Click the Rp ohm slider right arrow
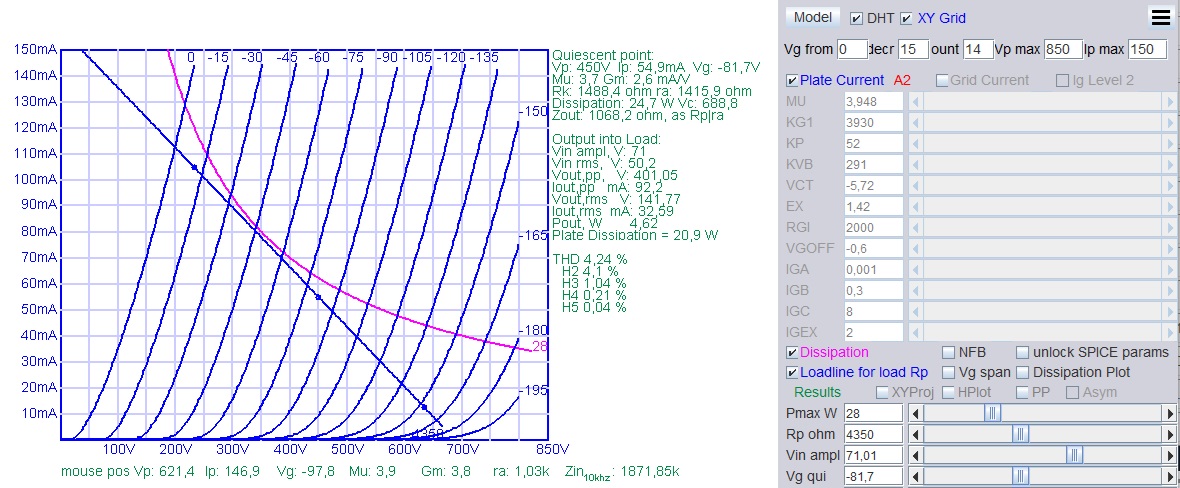The width and height of the screenshot is (1180, 488). click(x=1170, y=434)
